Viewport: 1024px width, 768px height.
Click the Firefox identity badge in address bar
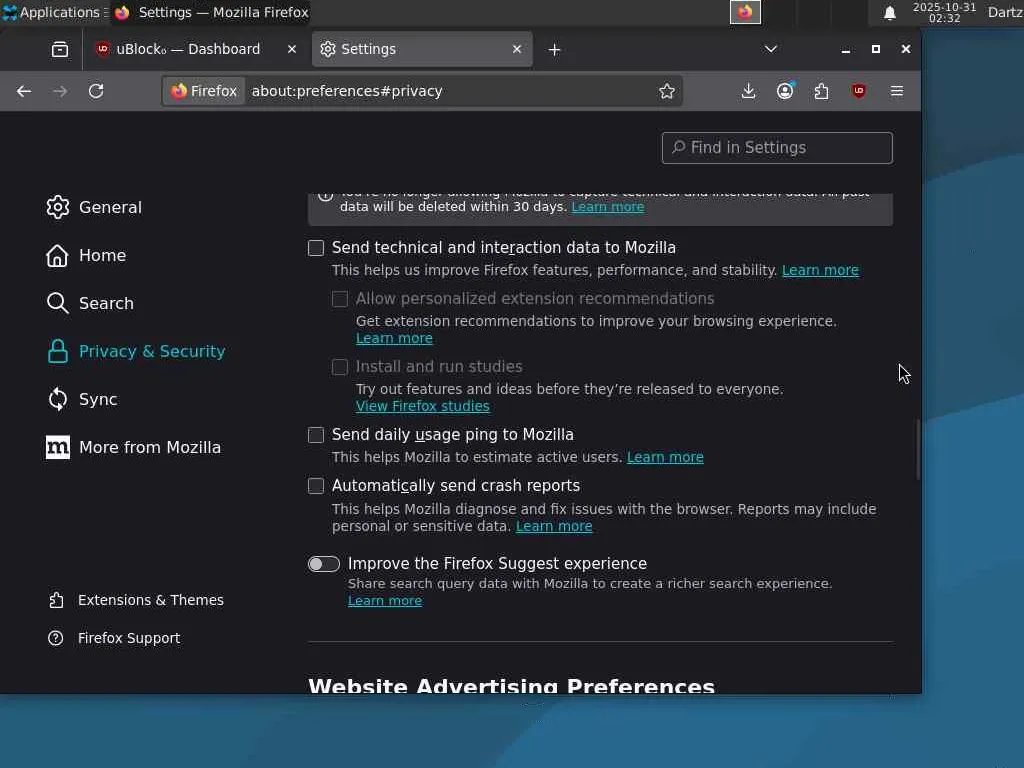[x=204, y=91]
